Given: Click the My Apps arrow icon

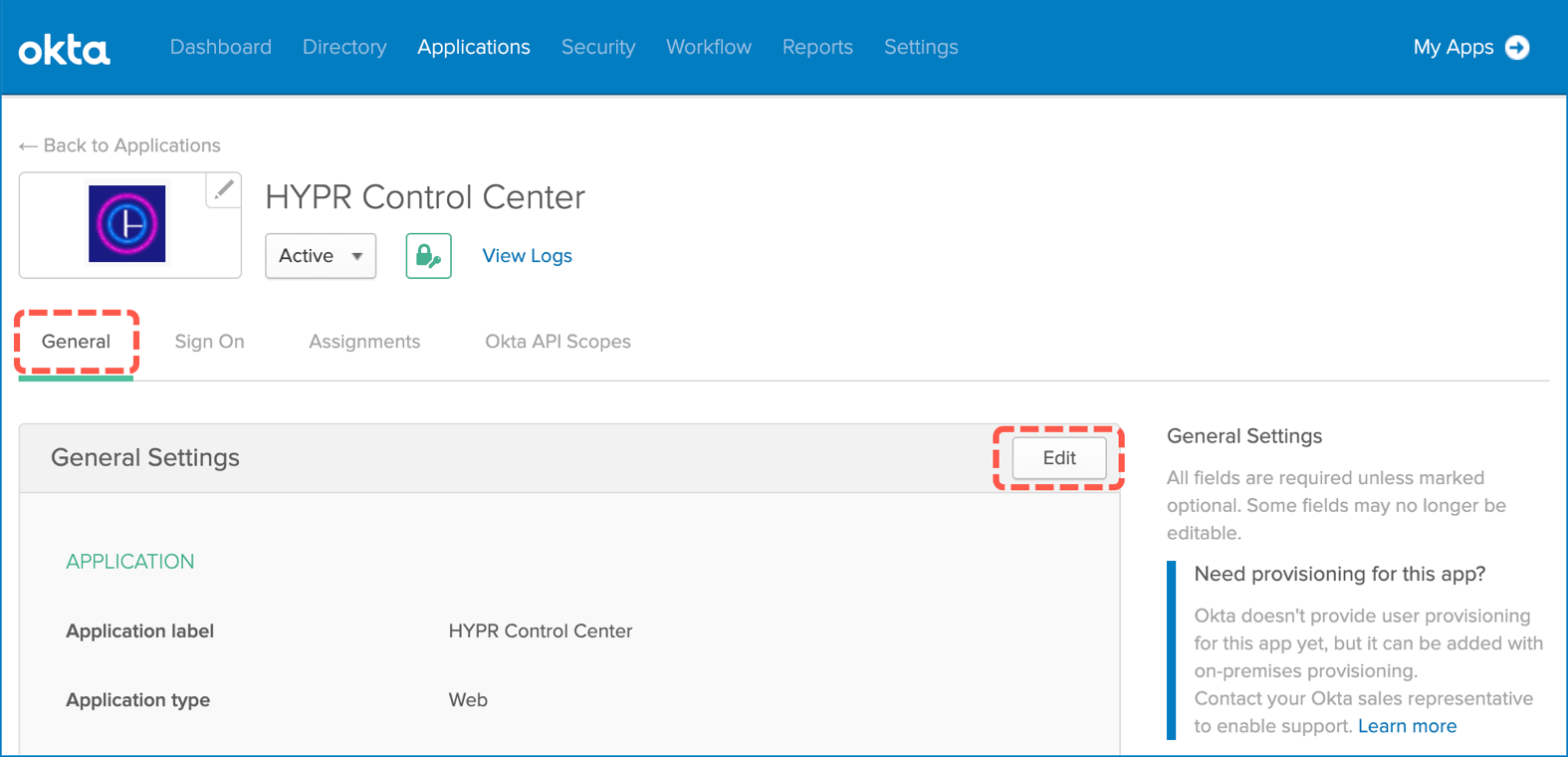Looking at the screenshot, I should tap(1517, 47).
